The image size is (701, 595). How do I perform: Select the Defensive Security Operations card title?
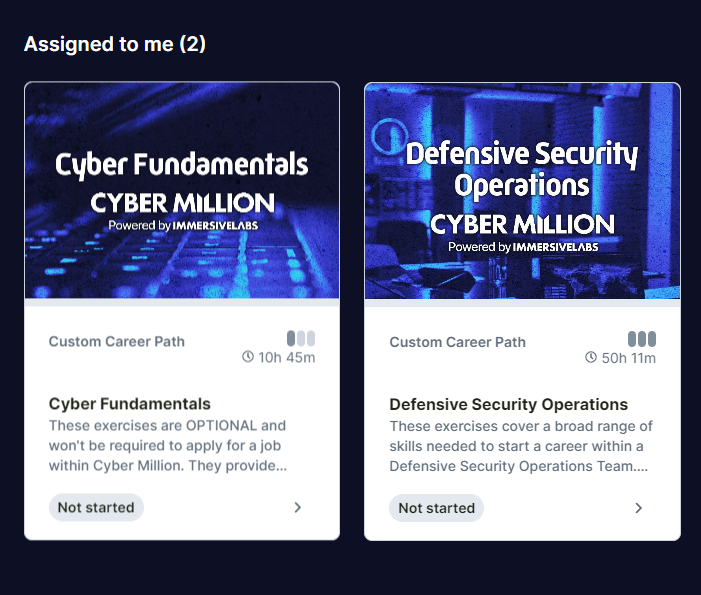point(508,405)
